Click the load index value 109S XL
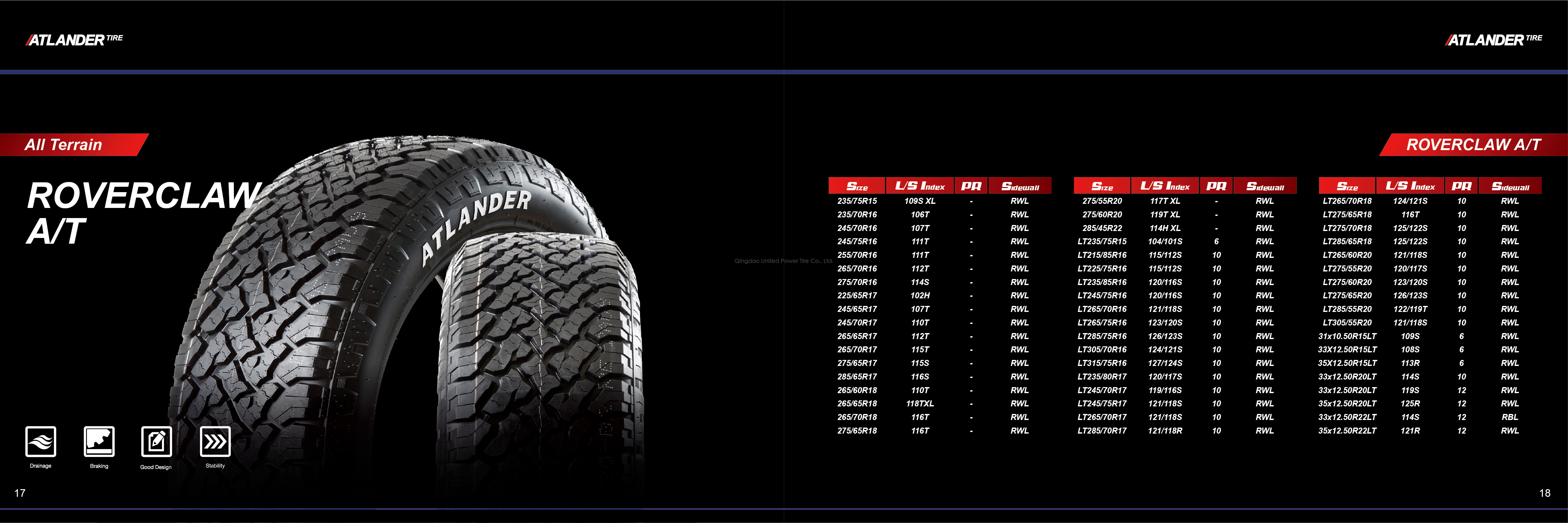The height and width of the screenshot is (523, 1568). pos(920,201)
